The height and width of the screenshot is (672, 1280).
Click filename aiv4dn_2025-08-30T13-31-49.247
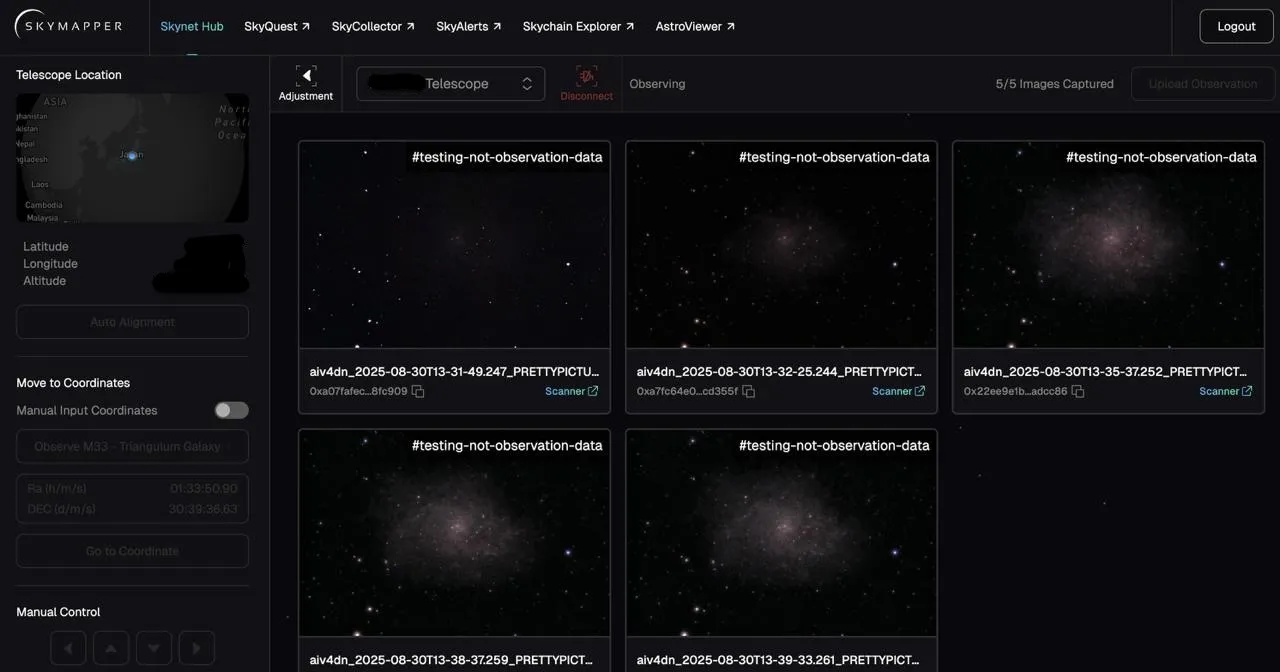click(x=454, y=371)
